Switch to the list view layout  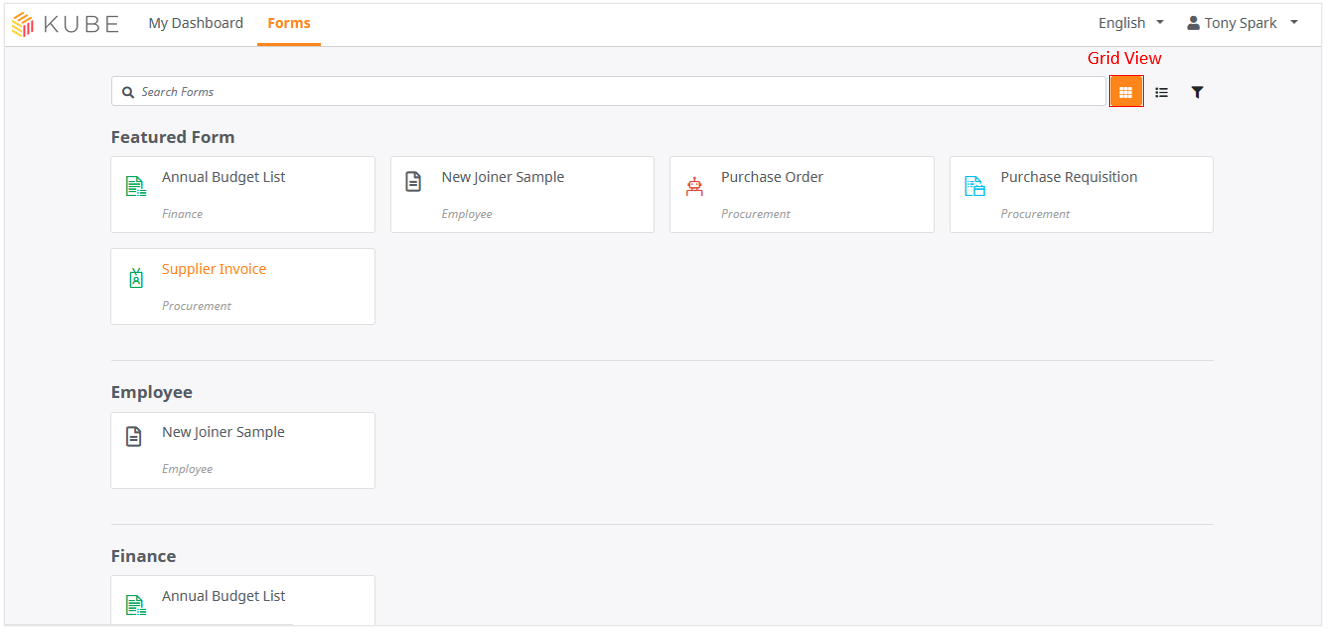1161,92
